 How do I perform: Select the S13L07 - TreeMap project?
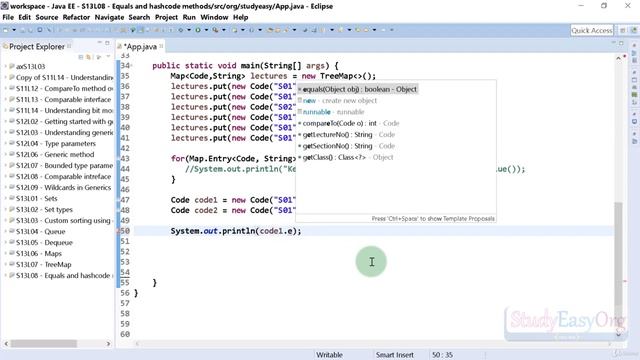point(43,264)
